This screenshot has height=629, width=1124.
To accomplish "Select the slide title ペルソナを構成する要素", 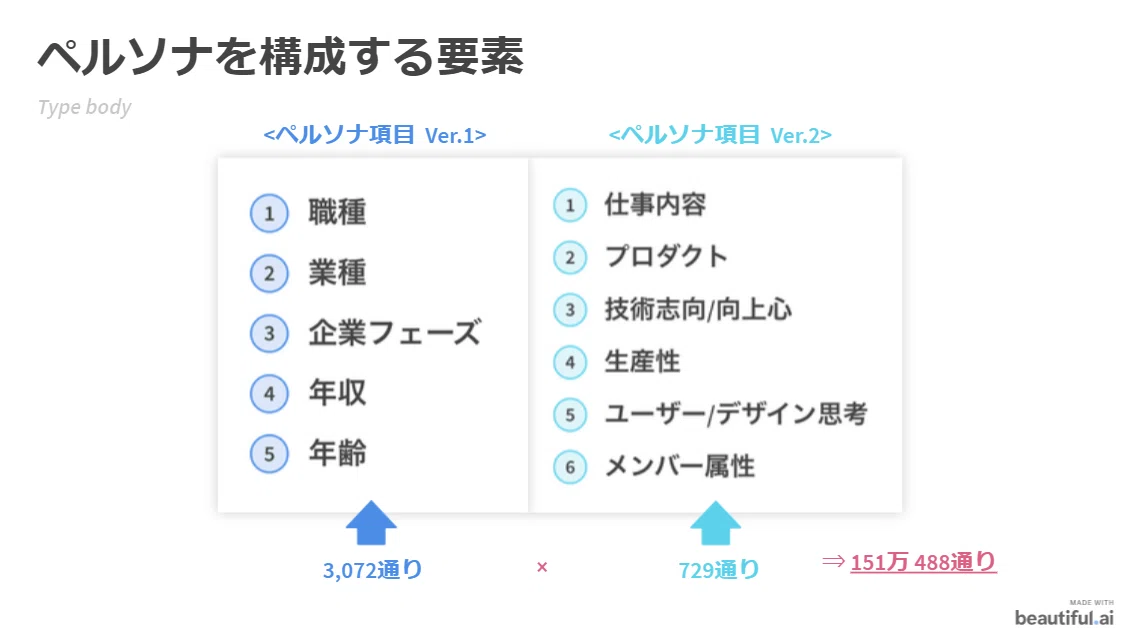I will [281, 57].
